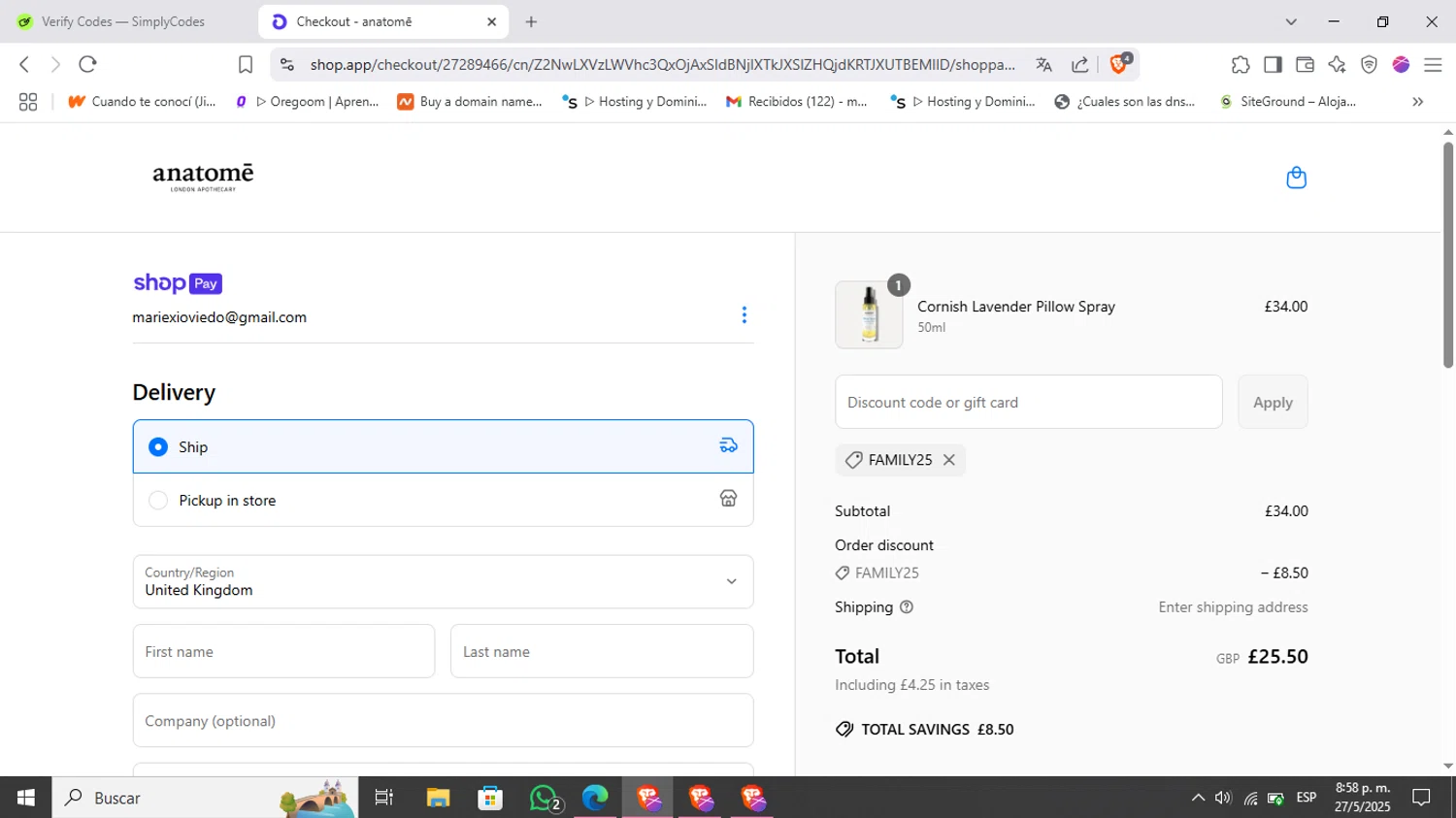1456x818 pixels.
Task: Open Windows Start menu
Action: click(x=26, y=798)
